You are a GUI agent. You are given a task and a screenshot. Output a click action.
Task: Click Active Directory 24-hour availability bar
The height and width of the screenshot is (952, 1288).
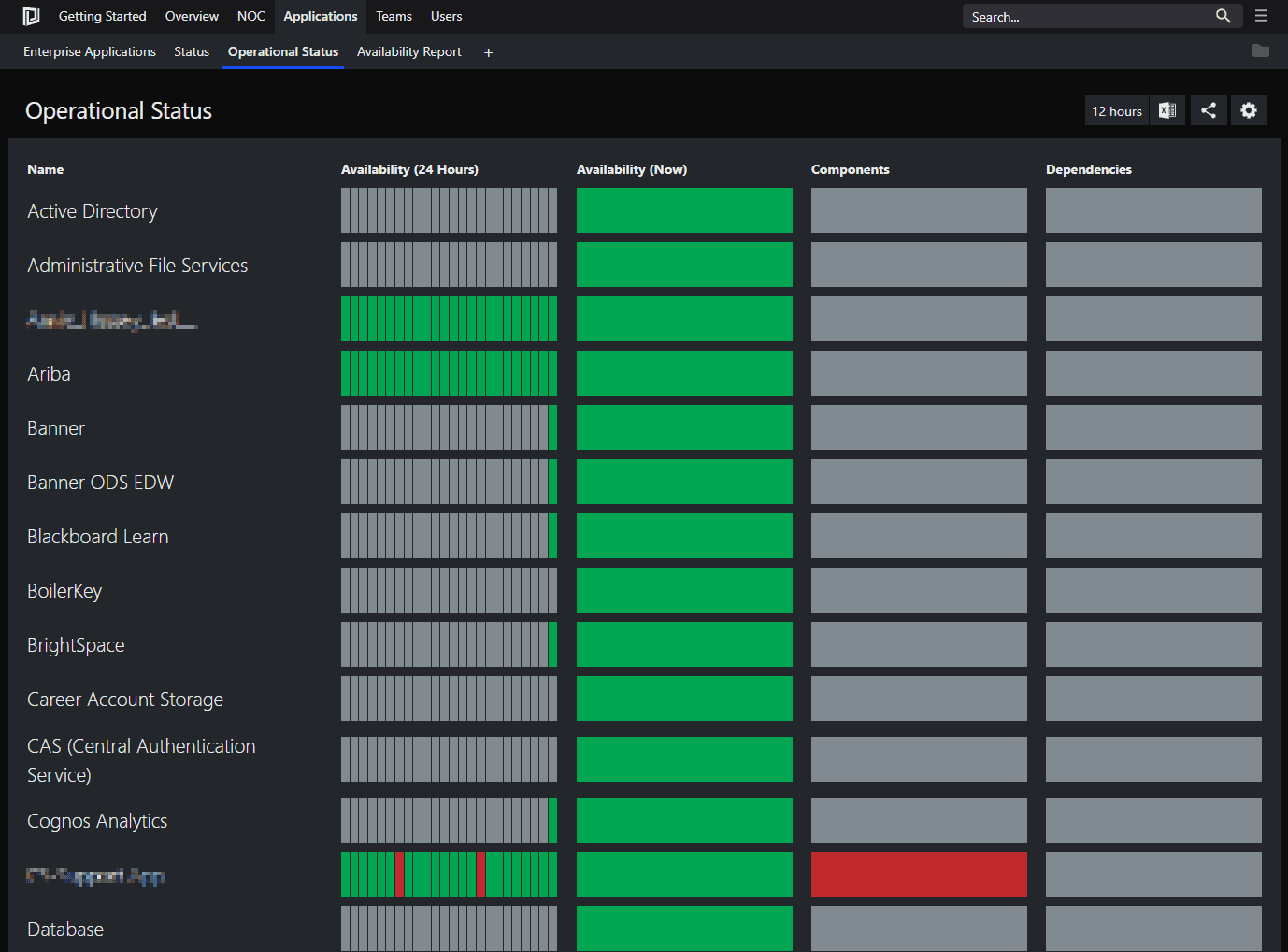tap(449, 210)
